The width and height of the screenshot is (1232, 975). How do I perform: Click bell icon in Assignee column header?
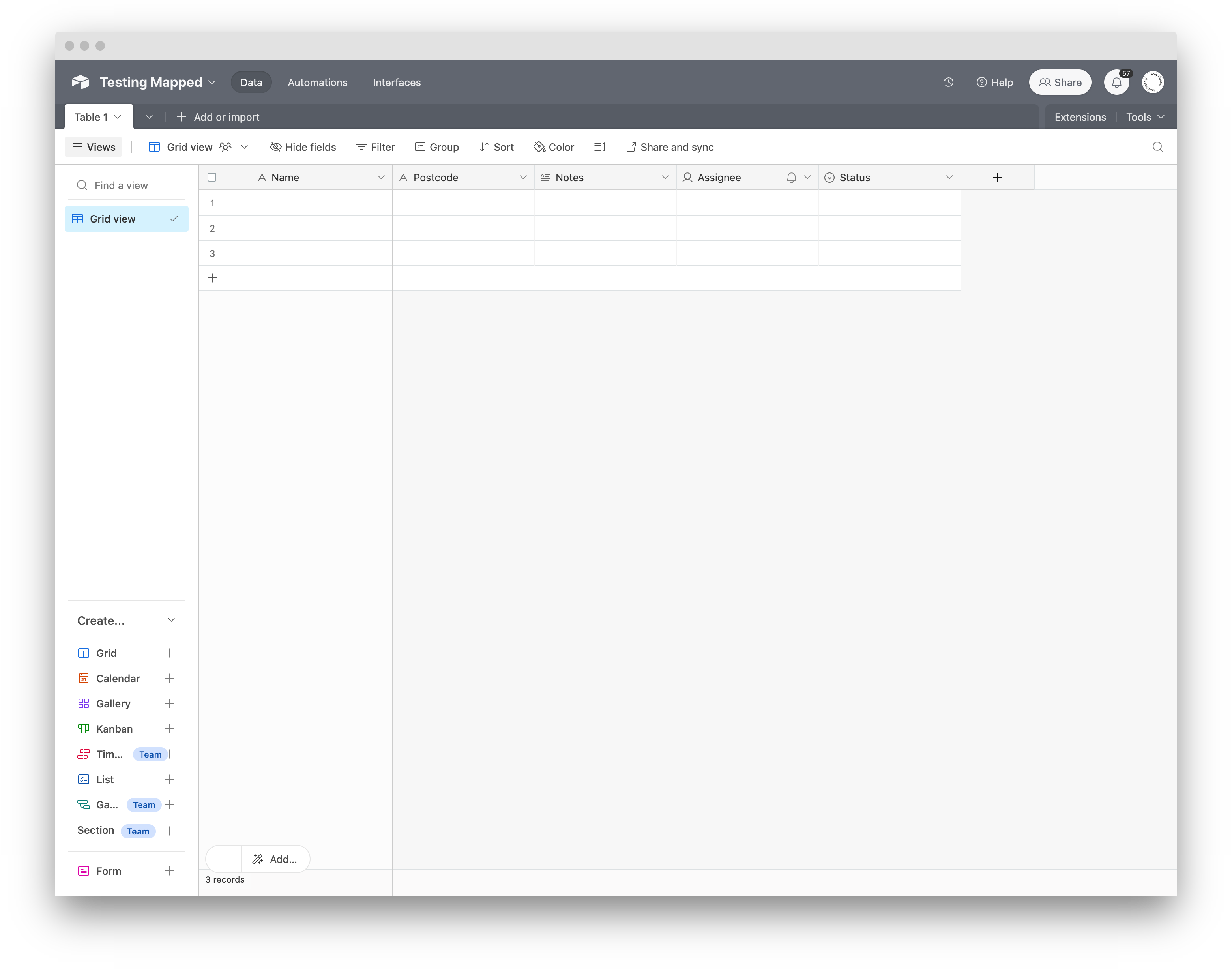(x=791, y=178)
